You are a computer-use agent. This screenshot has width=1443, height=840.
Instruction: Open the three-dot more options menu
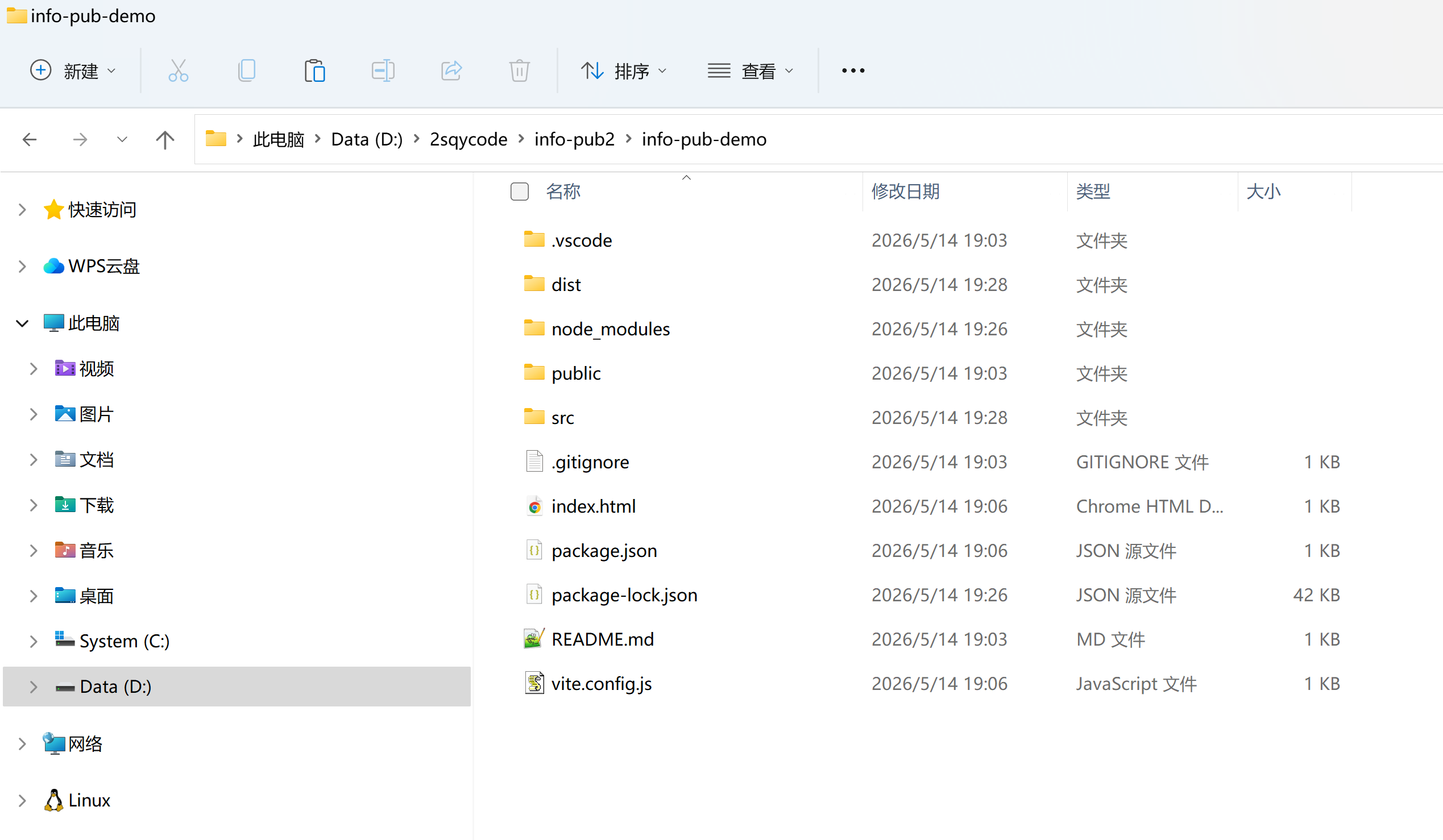click(x=853, y=71)
